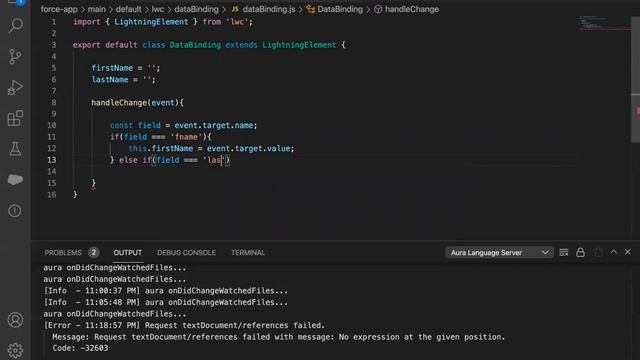Click line number 8 in gutter
The height and width of the screenshot is (360, 640).
click(x=54, y=102)
